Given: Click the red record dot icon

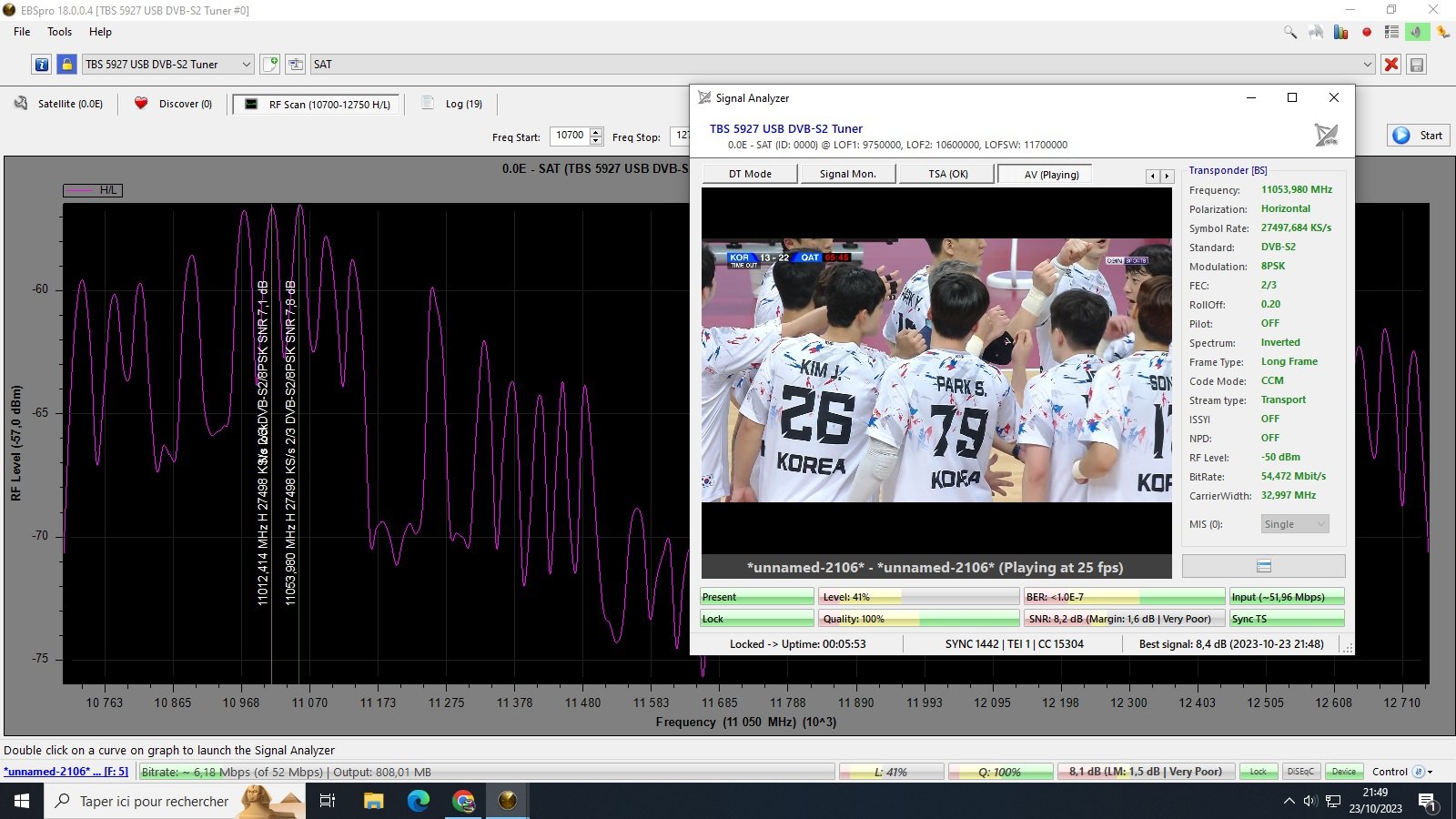Looking at the screenshot, I should click(x=1366, y=32).
